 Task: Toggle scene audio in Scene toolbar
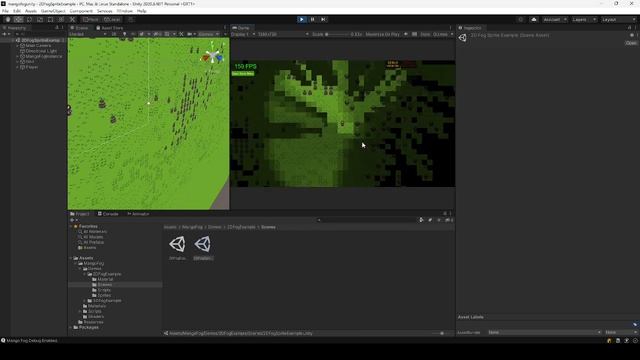point(133,34)
